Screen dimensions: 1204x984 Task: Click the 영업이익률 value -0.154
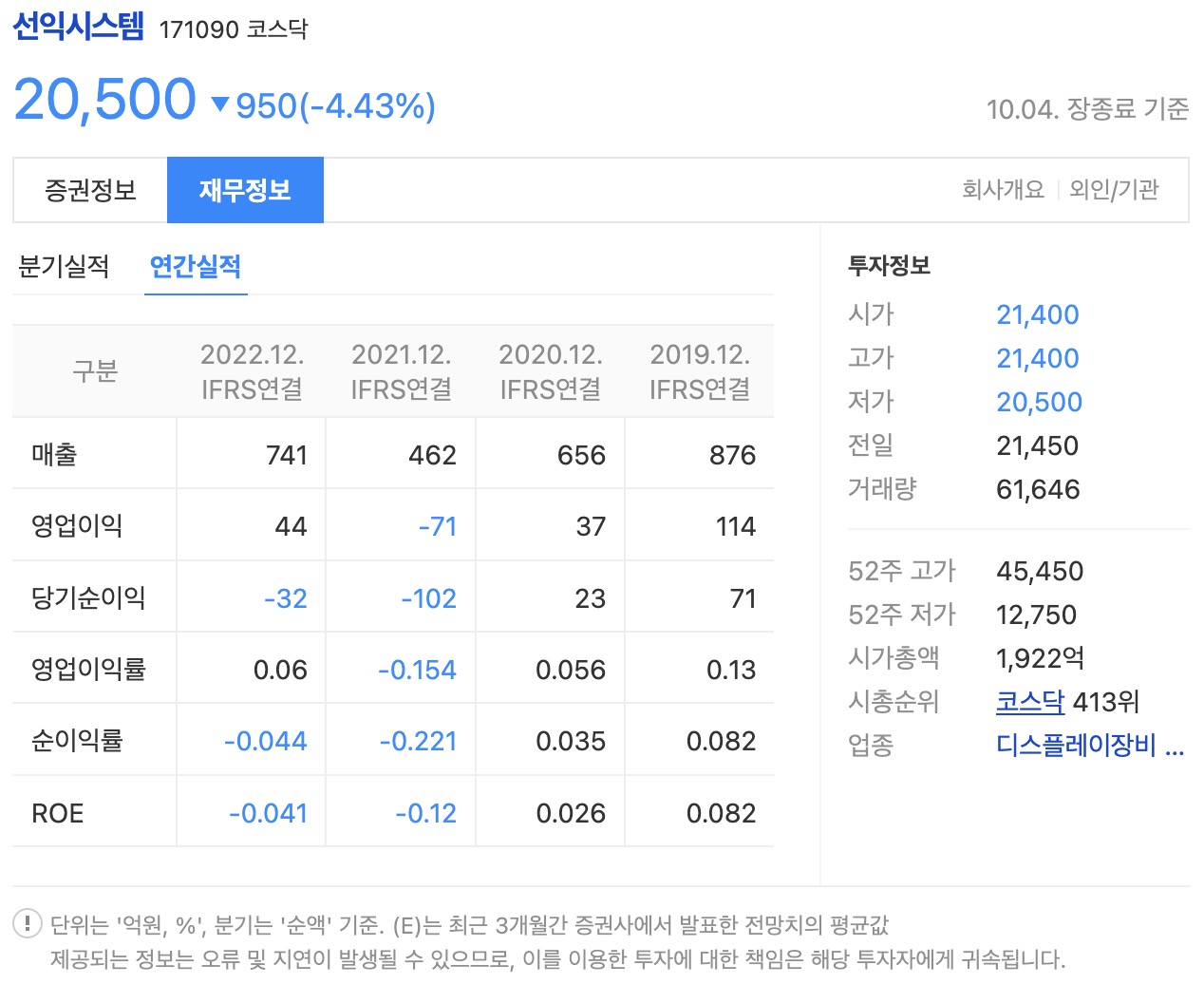(x=417, y=670)
